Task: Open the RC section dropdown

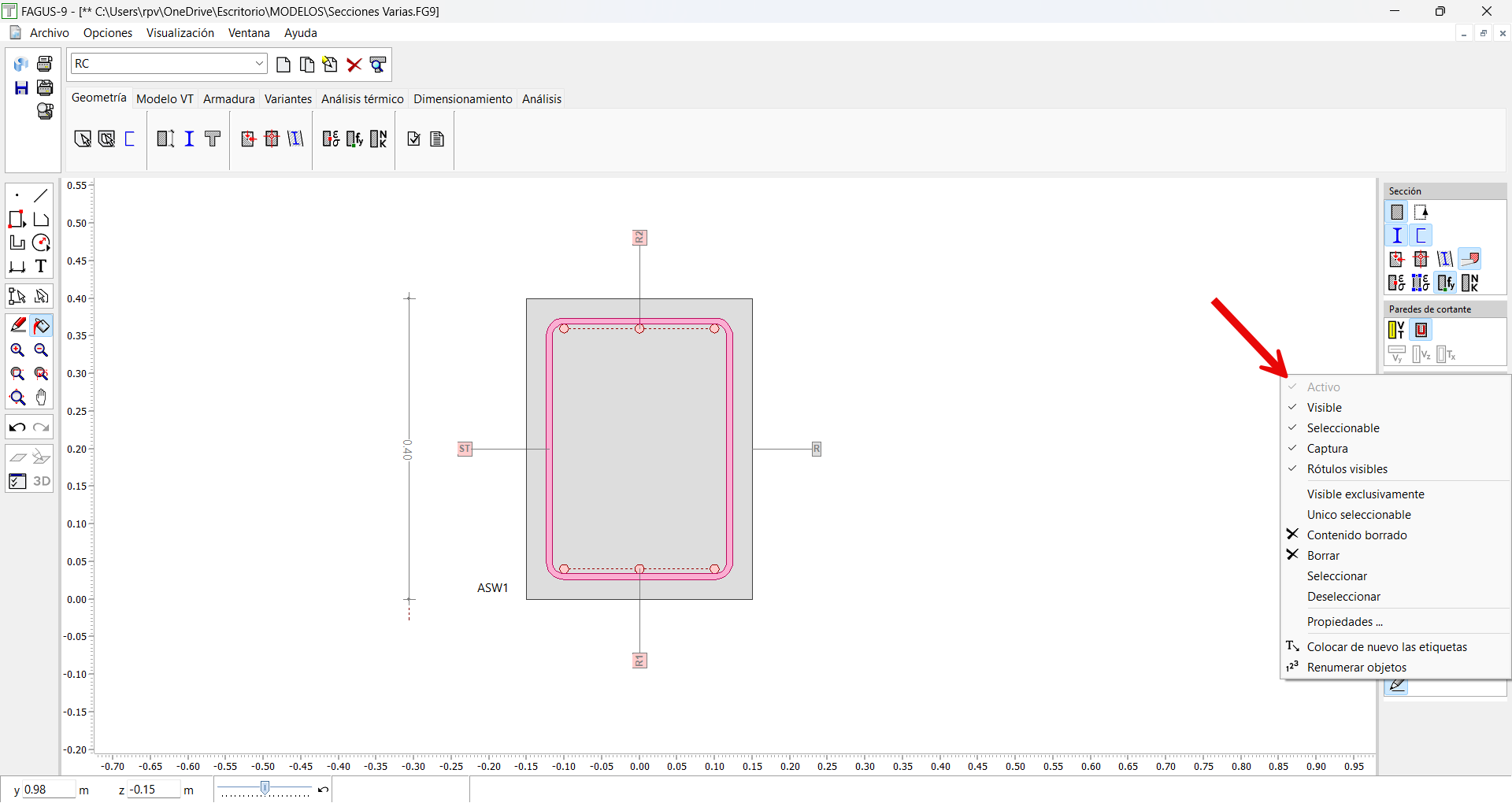Action: tap(259, 64)
